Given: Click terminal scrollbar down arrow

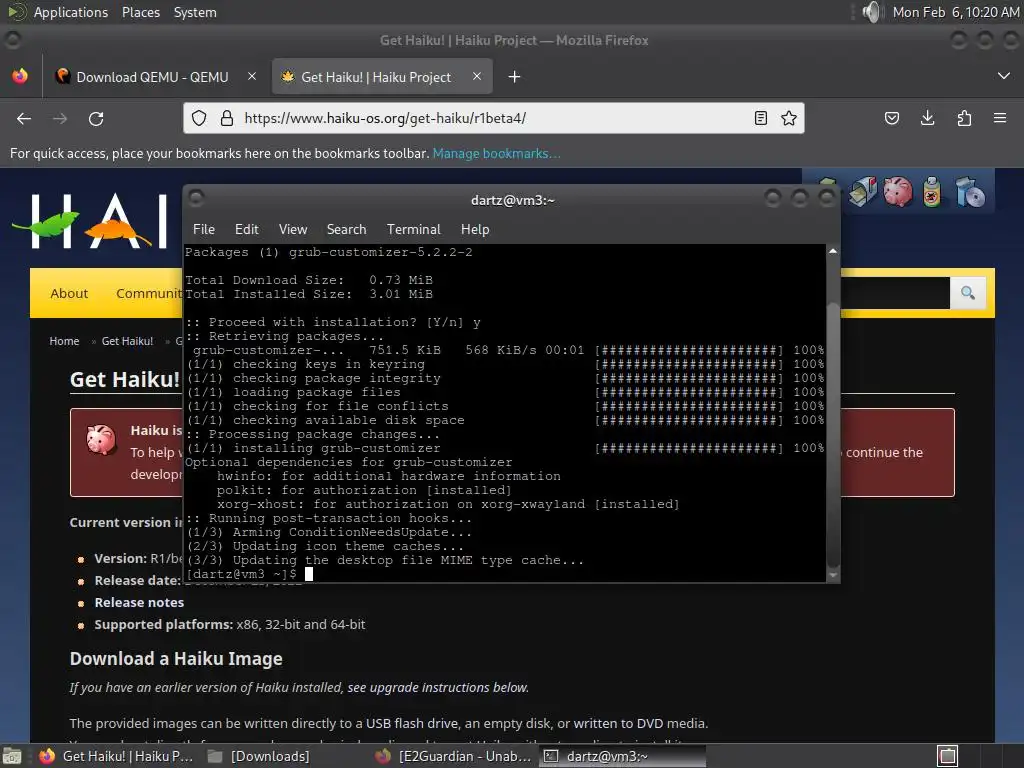Looking at the screenshot, I should (x=833, y=575).
